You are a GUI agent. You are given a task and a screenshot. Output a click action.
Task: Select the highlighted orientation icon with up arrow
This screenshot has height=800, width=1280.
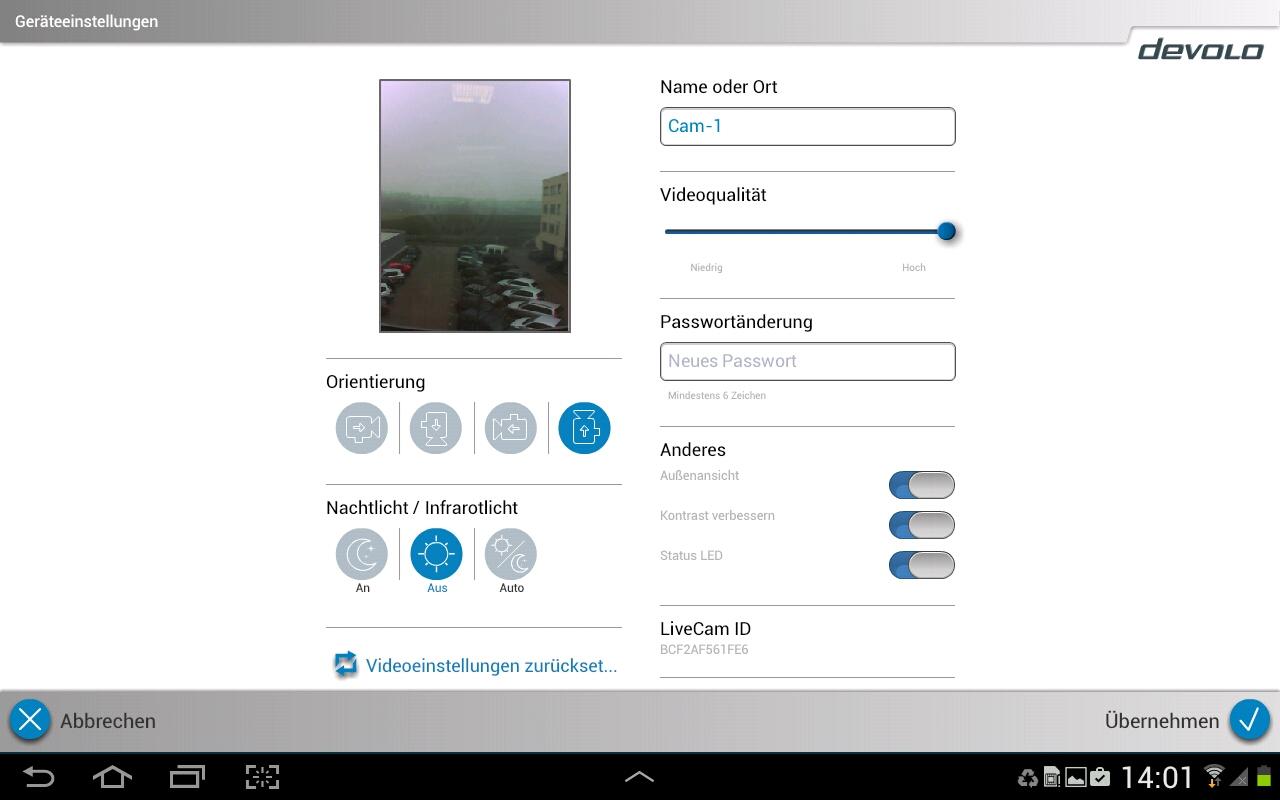pyautogui.click(x=585, y=428)
